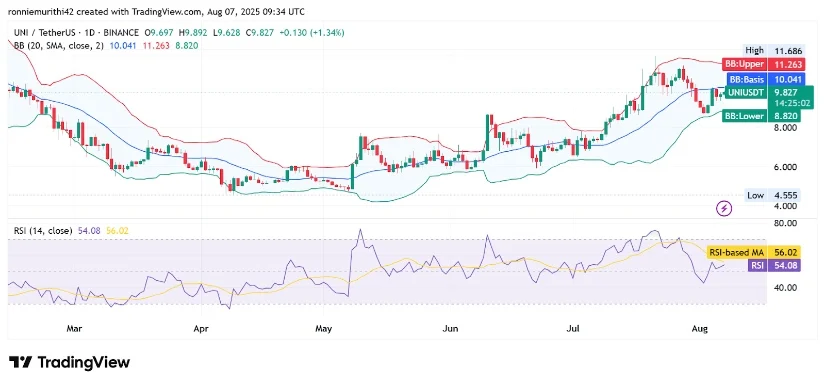825x385 pixels.
Task: Click the TradingView logo icon
Action: pyautogui.click(x=21, y=362)
